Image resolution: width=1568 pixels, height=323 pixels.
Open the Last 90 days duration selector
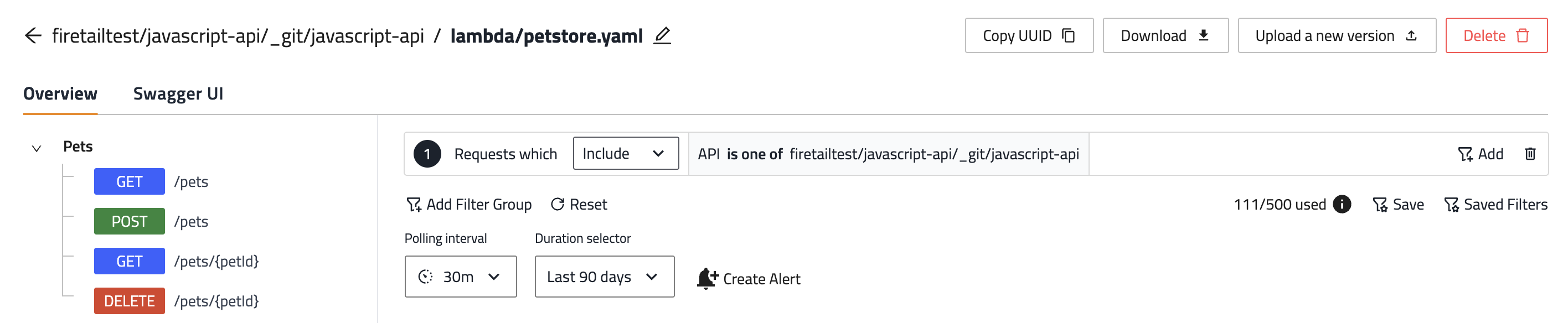pyautogui.click(x=604, y=277)
